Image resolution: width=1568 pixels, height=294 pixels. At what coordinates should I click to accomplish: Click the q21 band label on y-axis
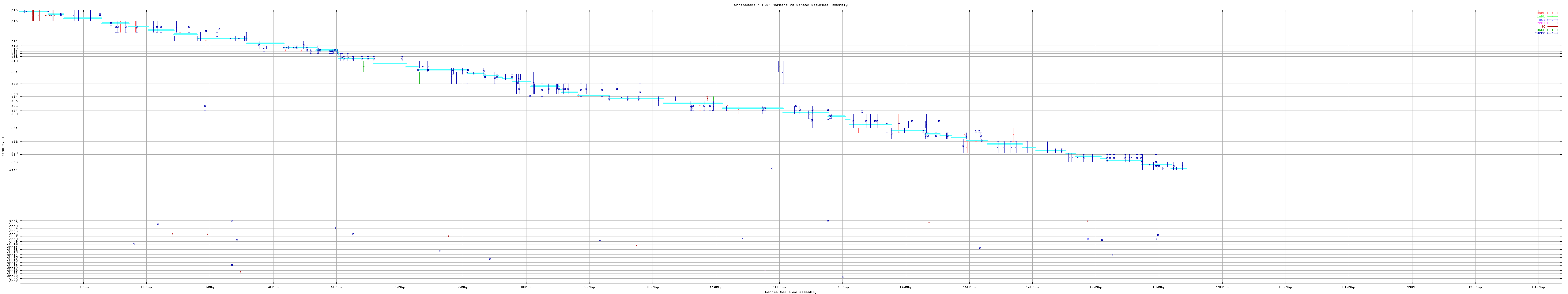click(15, 73)
